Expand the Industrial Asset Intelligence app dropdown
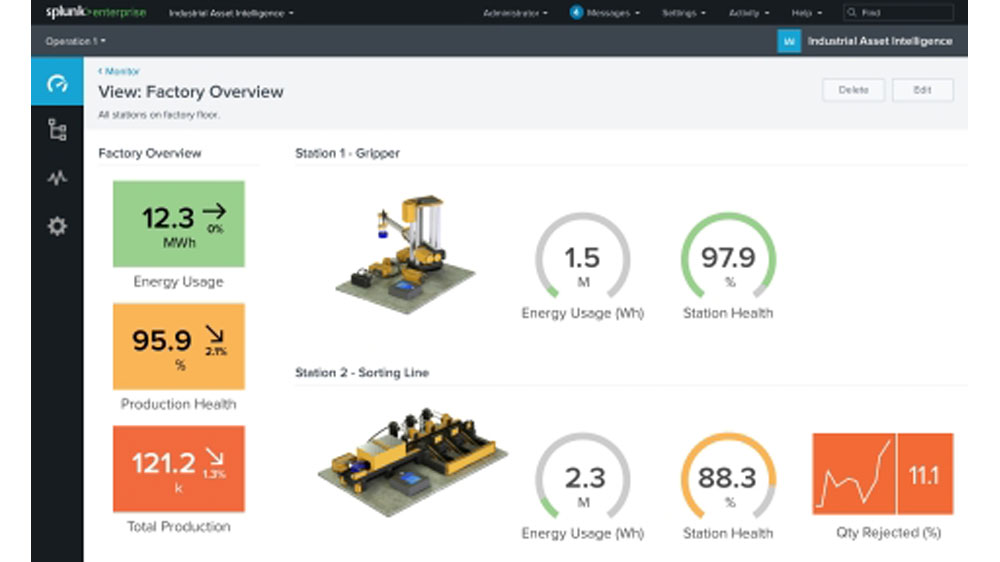 coord(231,14)
